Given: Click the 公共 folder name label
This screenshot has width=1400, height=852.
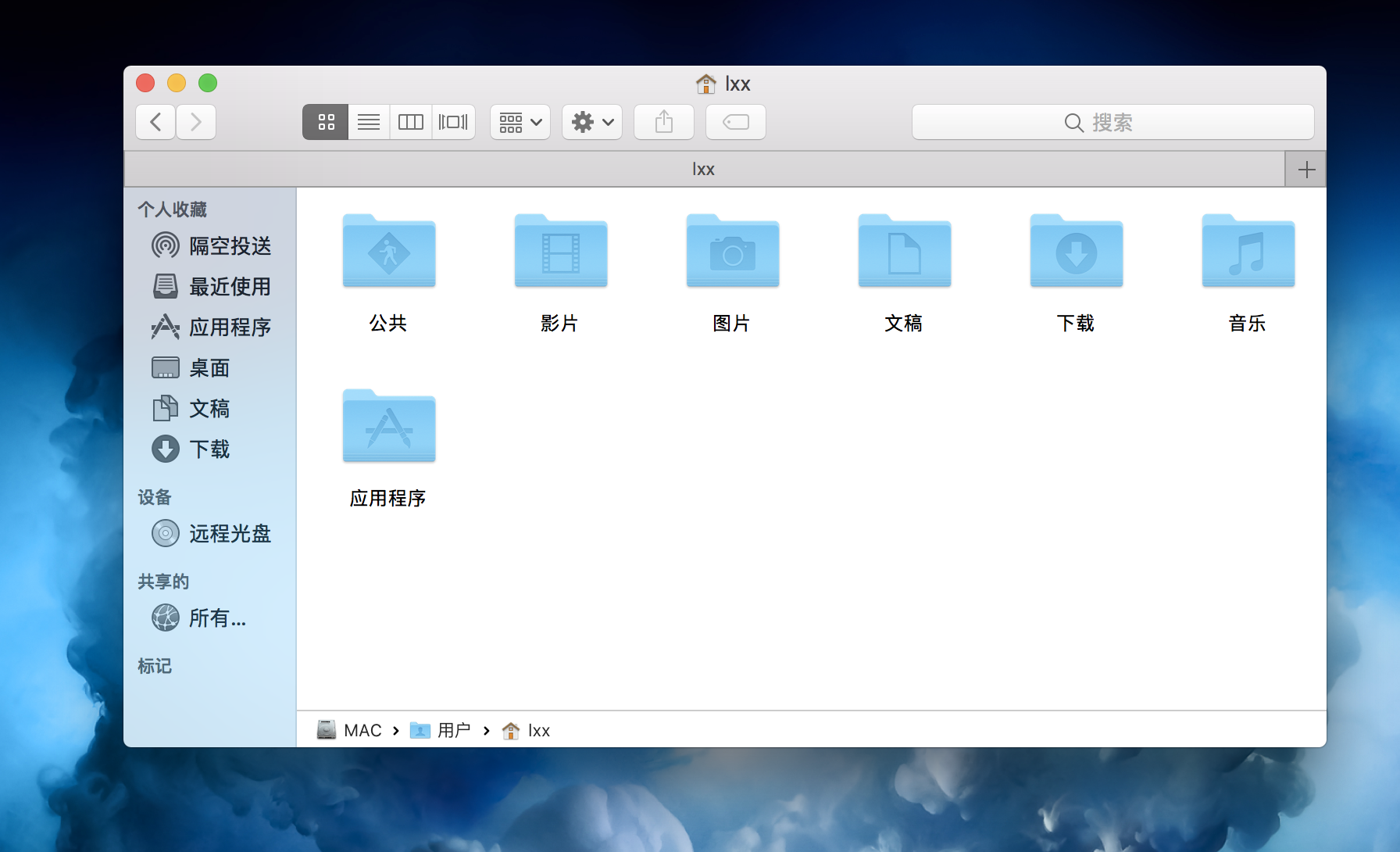Looking at the screenshot, I should tap(388, 324).
